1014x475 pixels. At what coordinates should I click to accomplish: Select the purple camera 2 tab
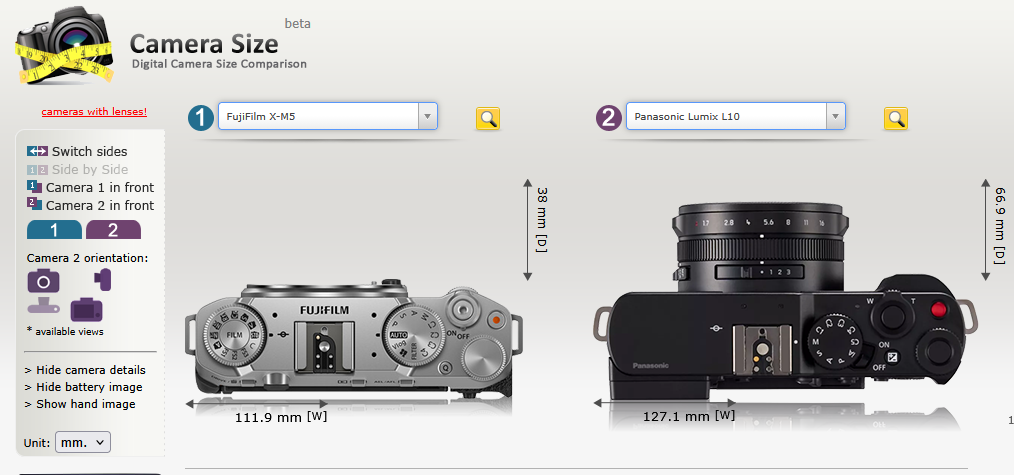[113, 229]
